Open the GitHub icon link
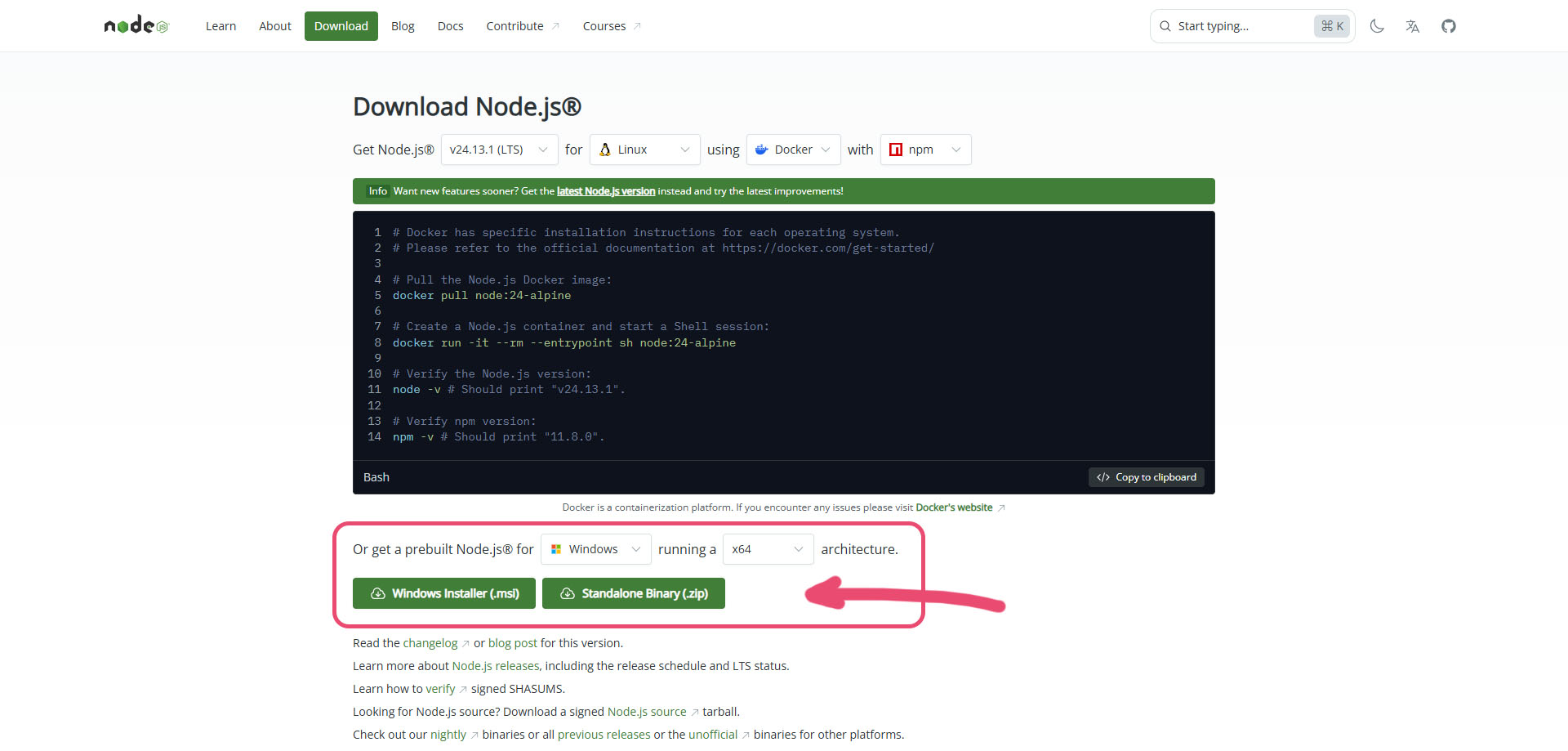This screenshot has height=751, width=1568. click(1449, 26)
